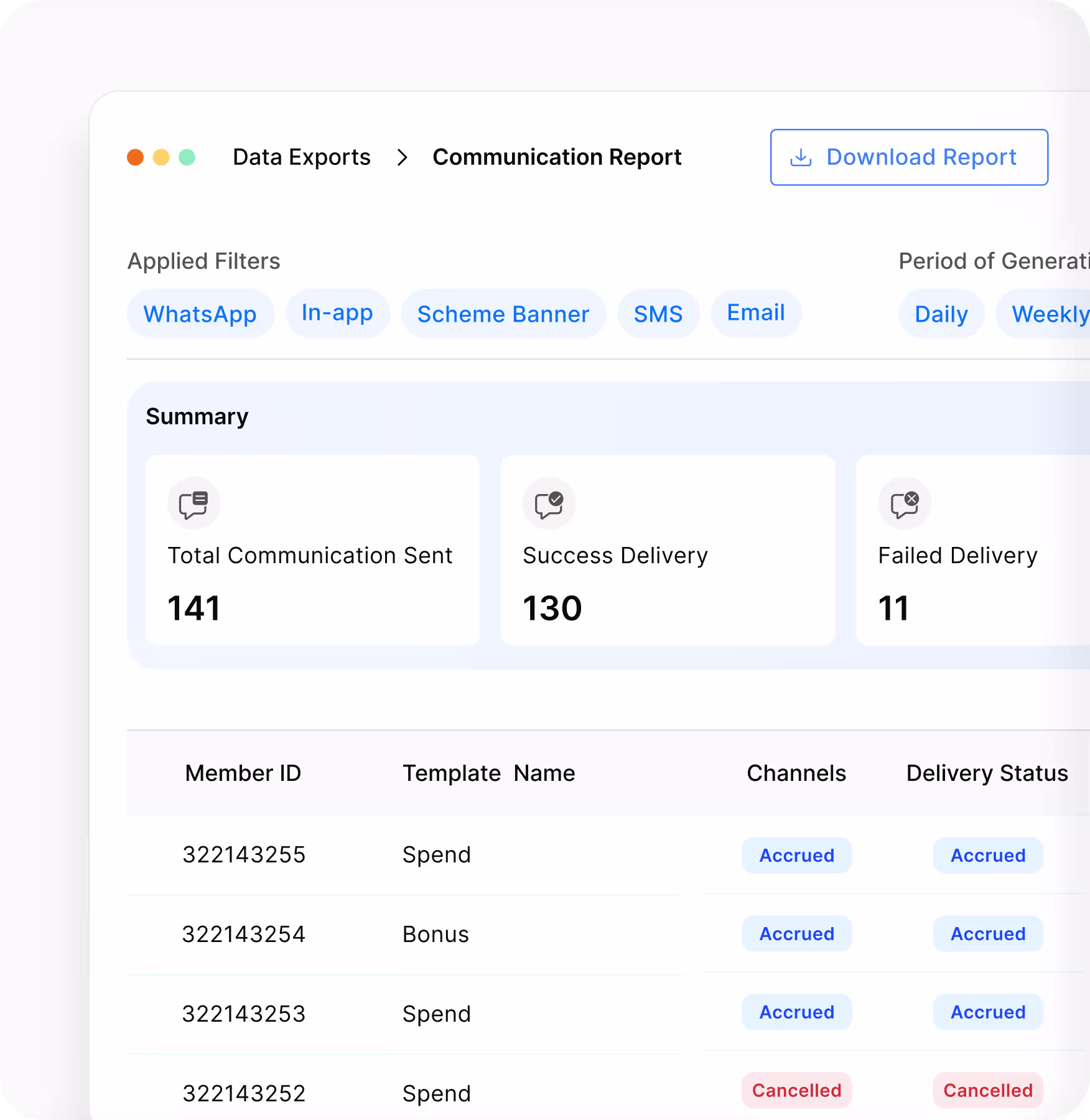Click Bonus template in row 322143254
The width and height of the screenshot is (1090, 1120).
pyautogui.click(x=436, y=935)
